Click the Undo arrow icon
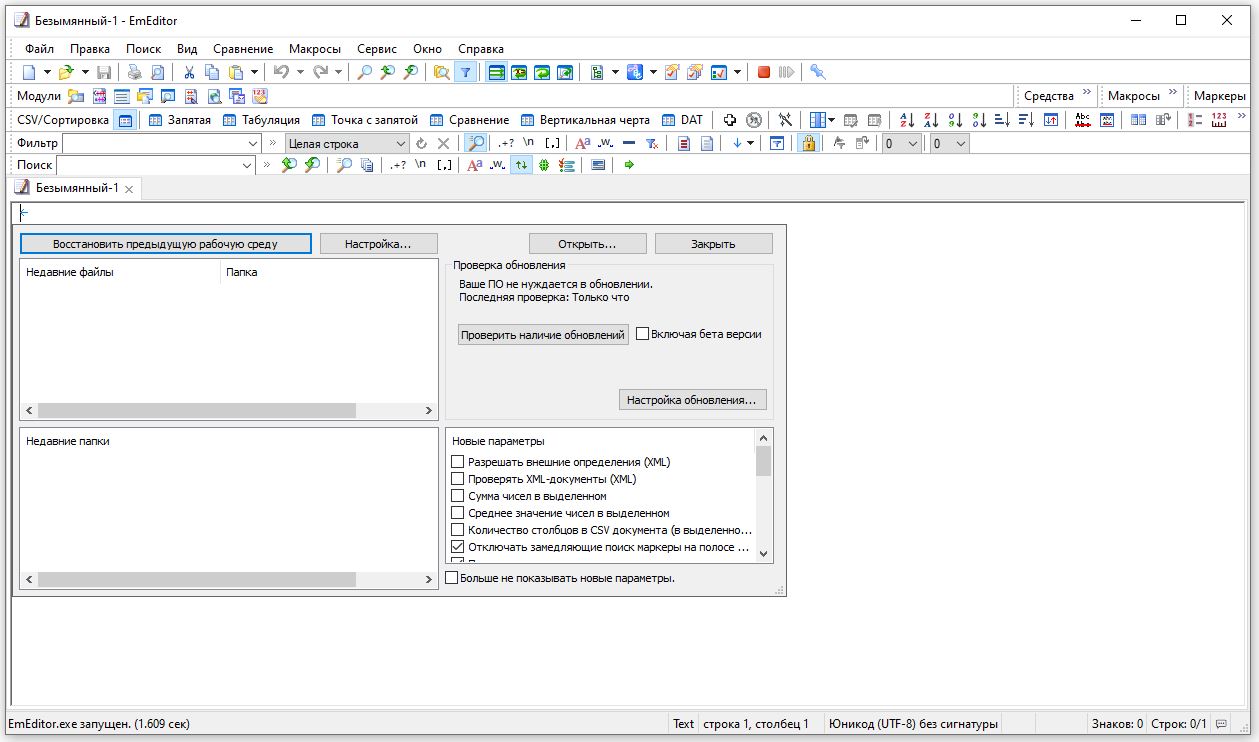This screenshot has width=1259, height=742. click(281, 72)
